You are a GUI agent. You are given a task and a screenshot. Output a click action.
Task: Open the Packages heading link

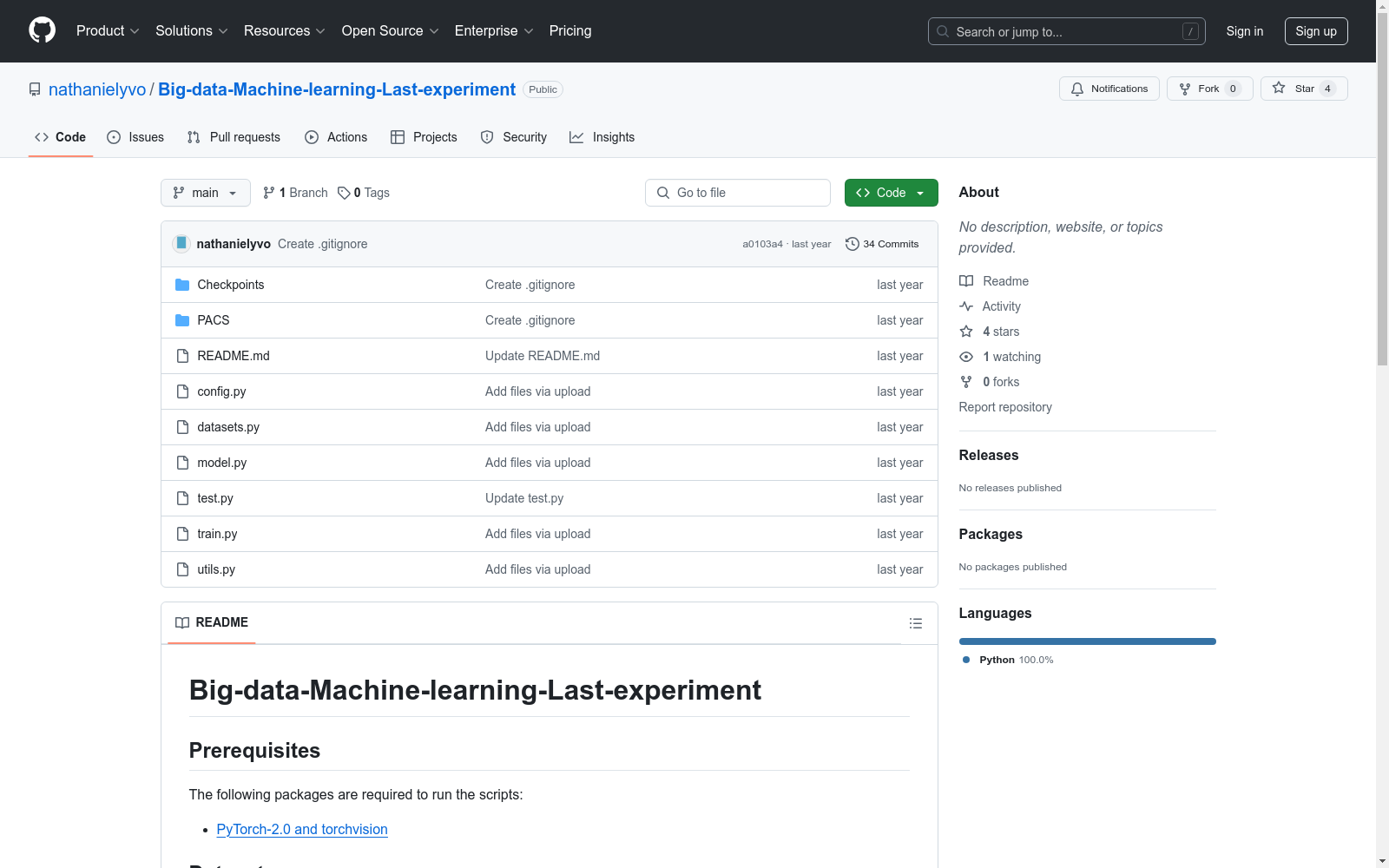coord(991,534)
